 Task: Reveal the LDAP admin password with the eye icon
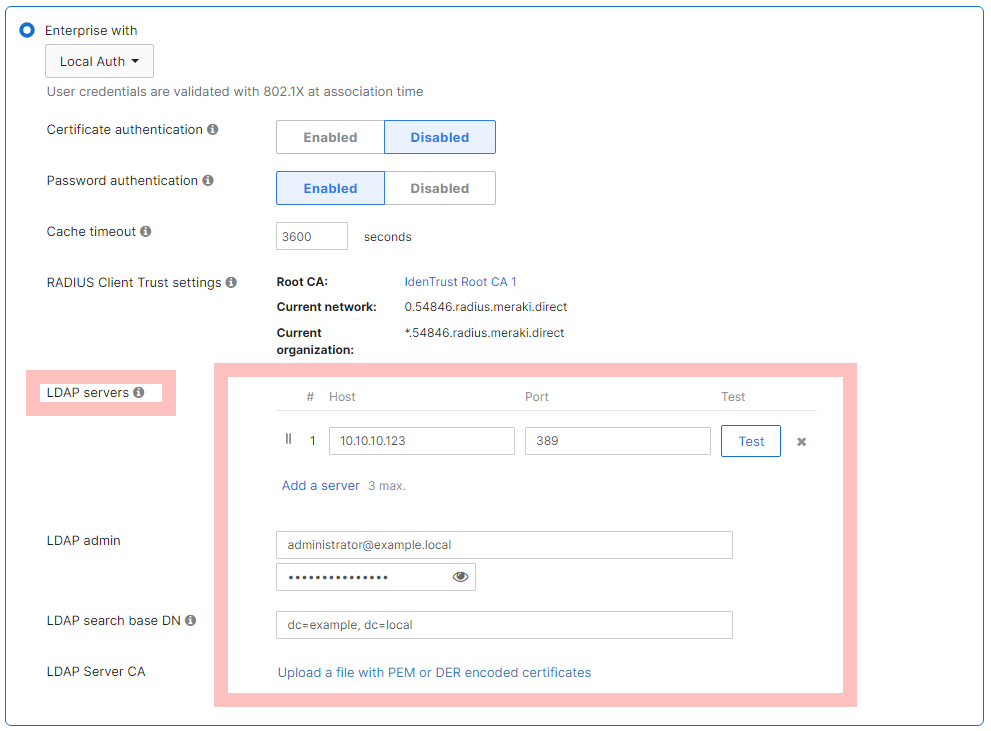(459, 576)
